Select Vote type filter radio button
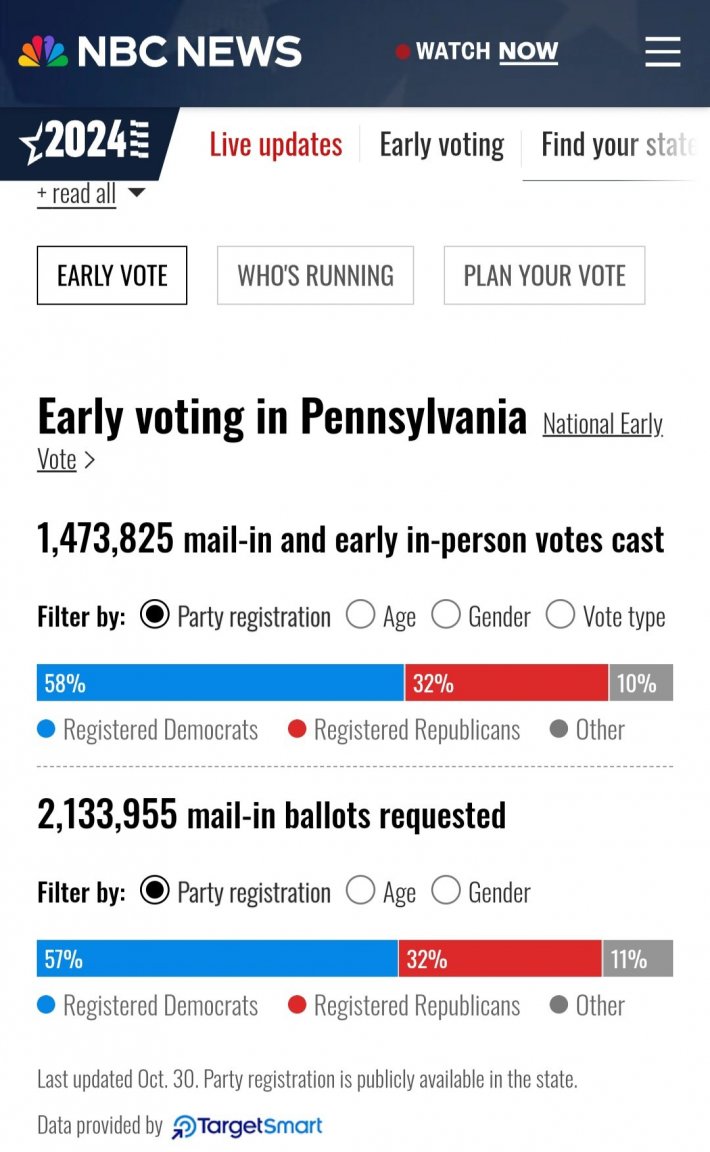The height and width of the screenshot is (1152, 710). (560, 614)
